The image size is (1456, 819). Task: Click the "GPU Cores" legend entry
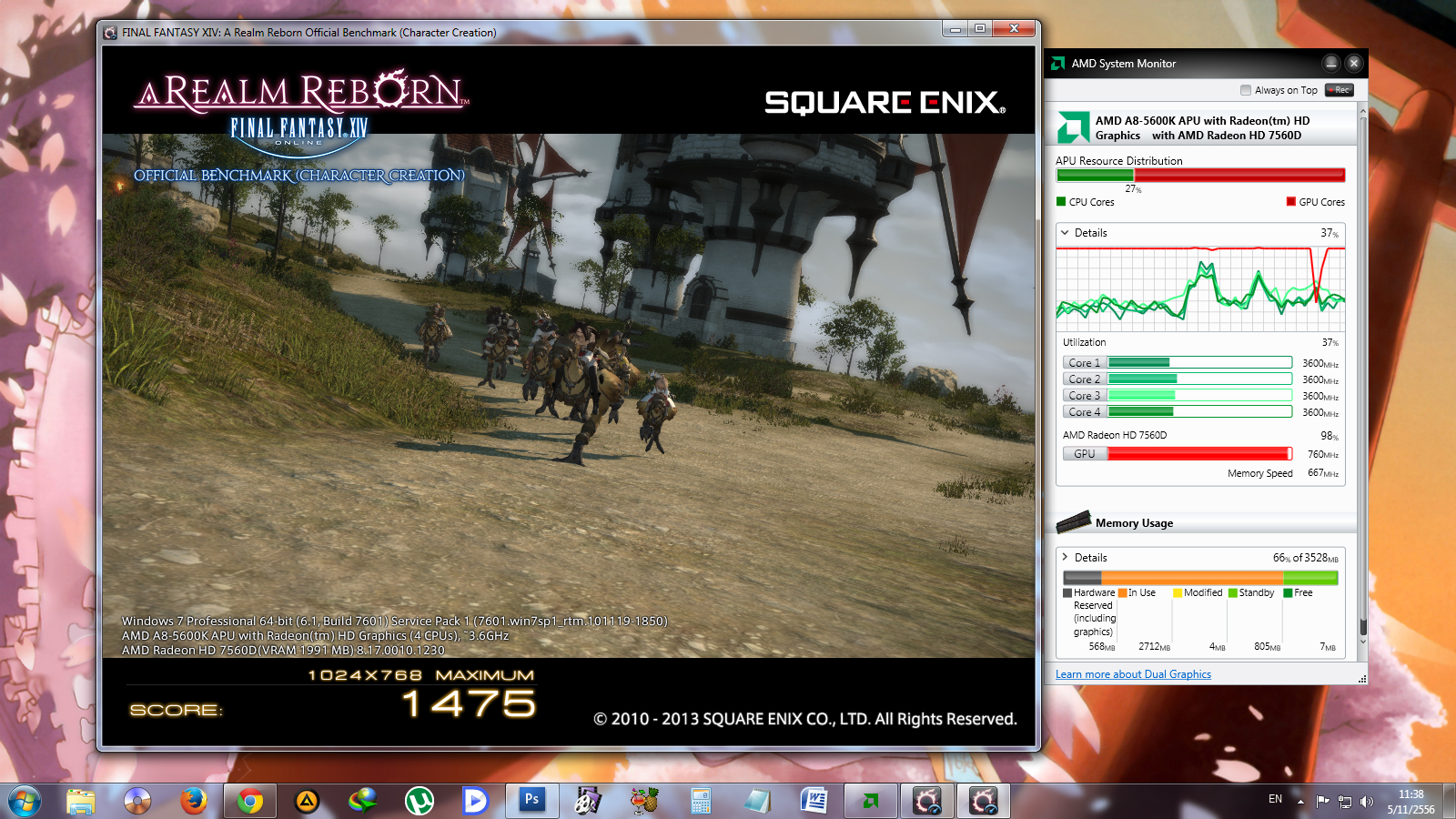click(1315, 202)
